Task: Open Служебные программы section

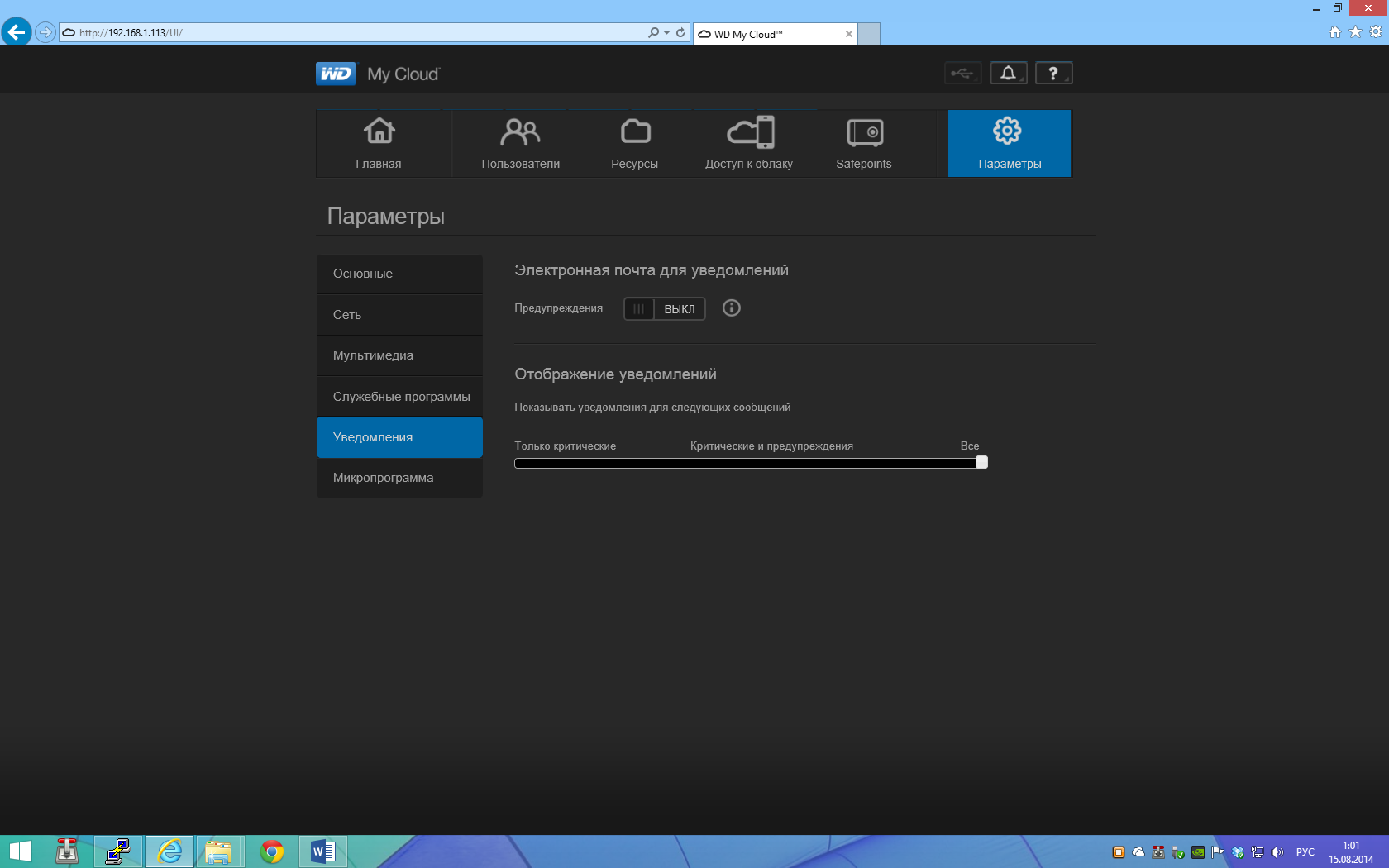Action: [x=399, y=397]
